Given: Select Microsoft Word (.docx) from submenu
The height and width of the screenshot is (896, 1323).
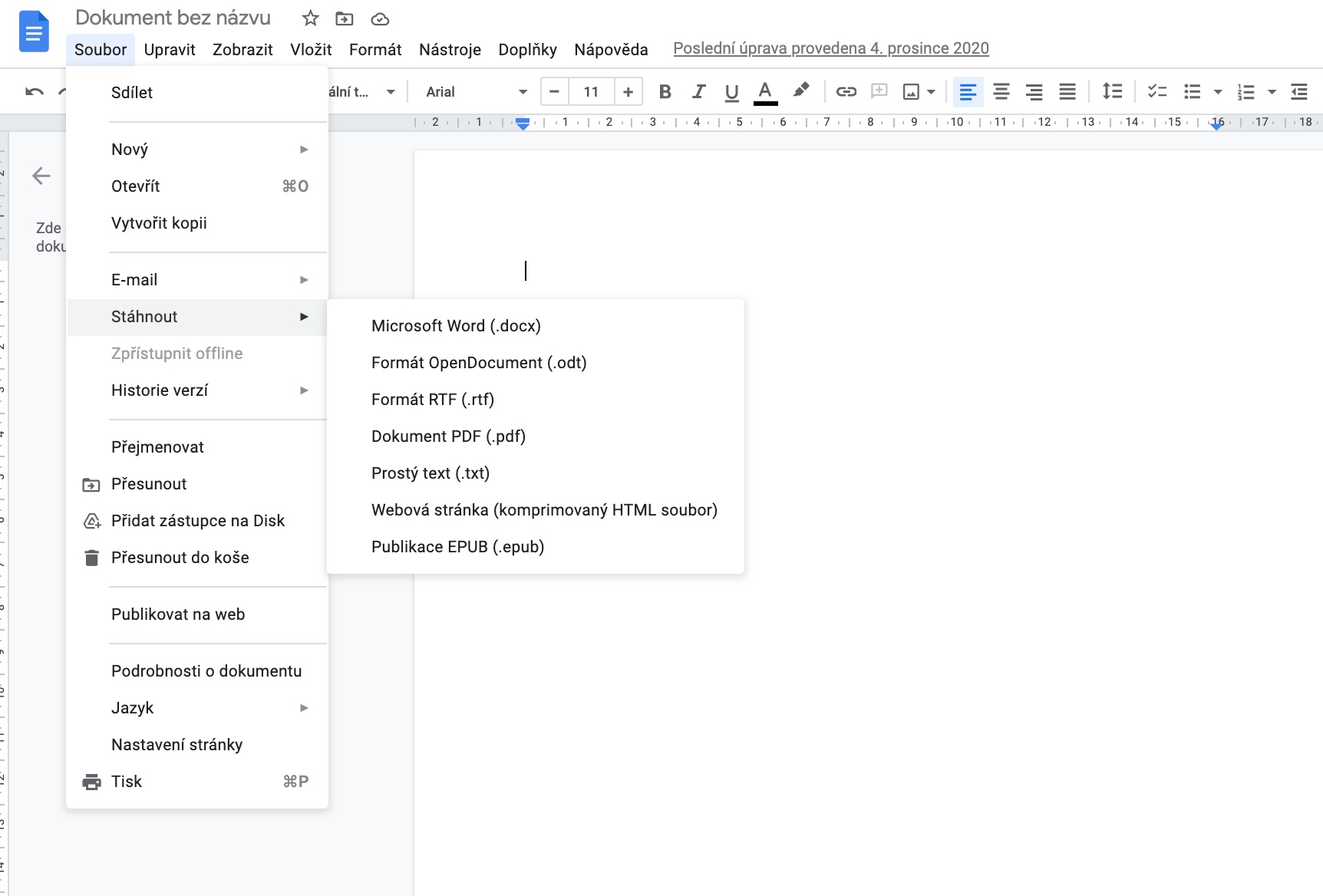Looking at the screenshot, I should click(456, 326).
